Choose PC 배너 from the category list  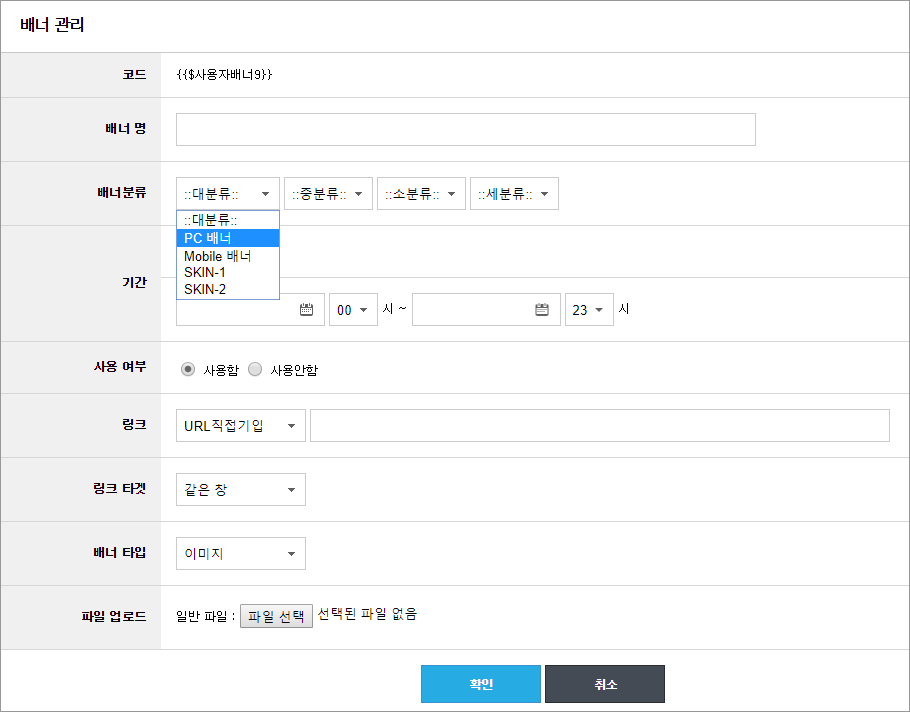(x=228, y=238)
